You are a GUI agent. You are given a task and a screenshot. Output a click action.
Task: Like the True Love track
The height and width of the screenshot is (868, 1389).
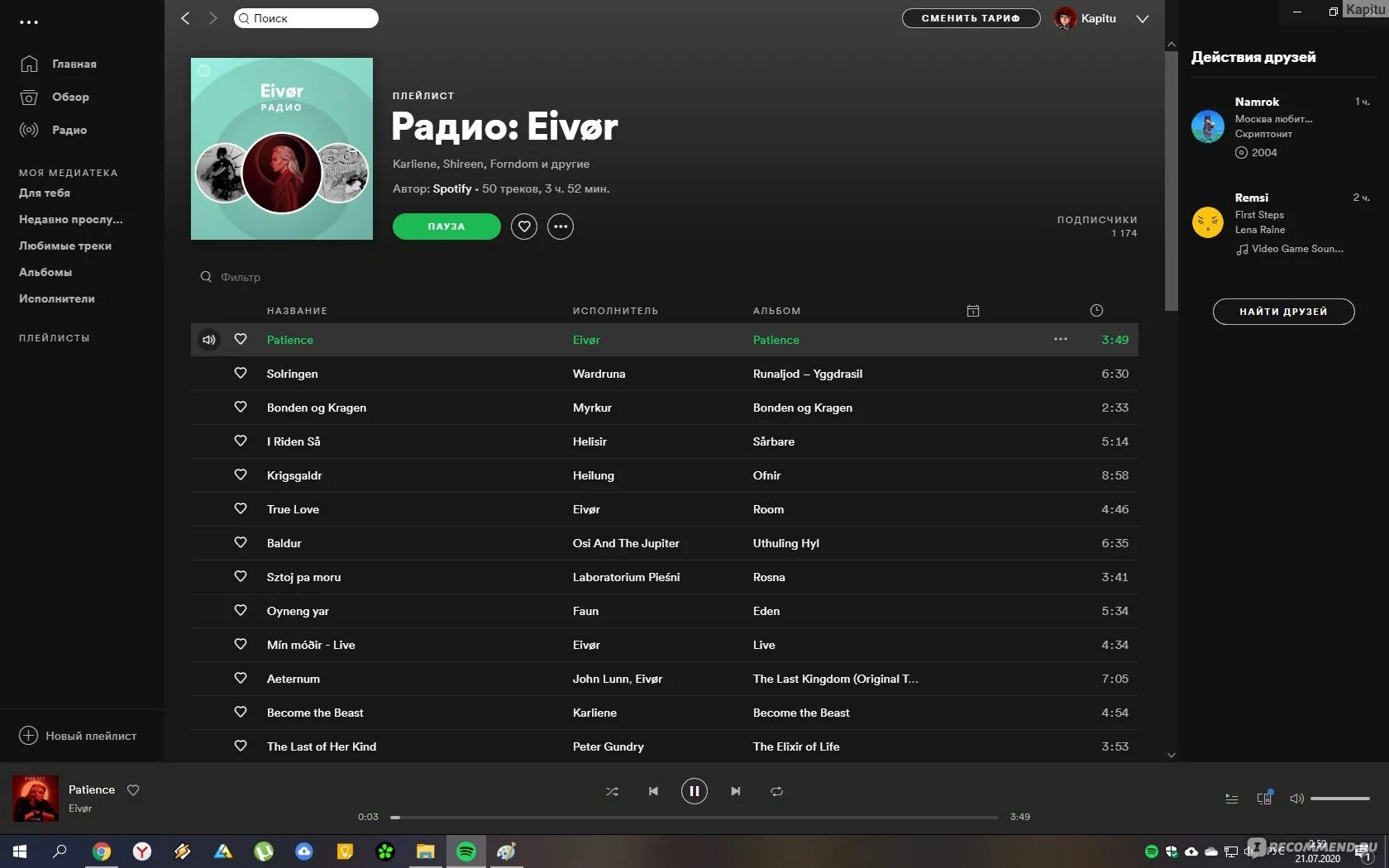(241, 508)
